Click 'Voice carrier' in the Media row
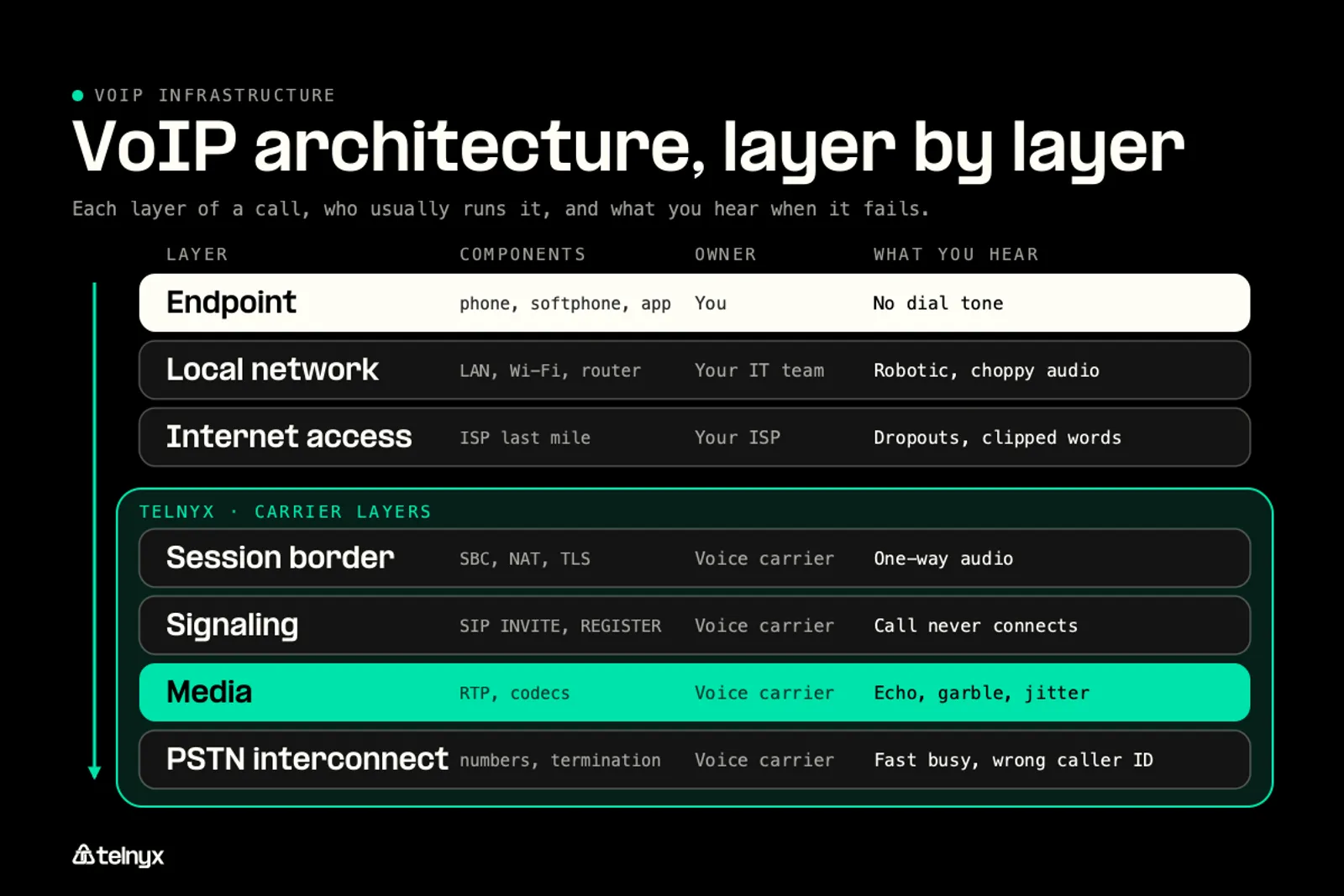The image size is (1344, 896). point(764,693)
